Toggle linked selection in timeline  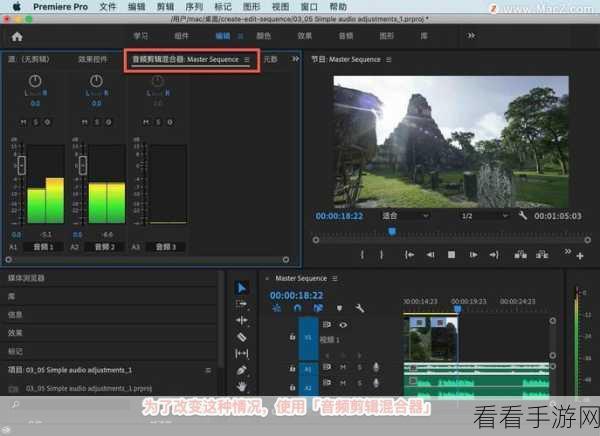tap(318, 308)
